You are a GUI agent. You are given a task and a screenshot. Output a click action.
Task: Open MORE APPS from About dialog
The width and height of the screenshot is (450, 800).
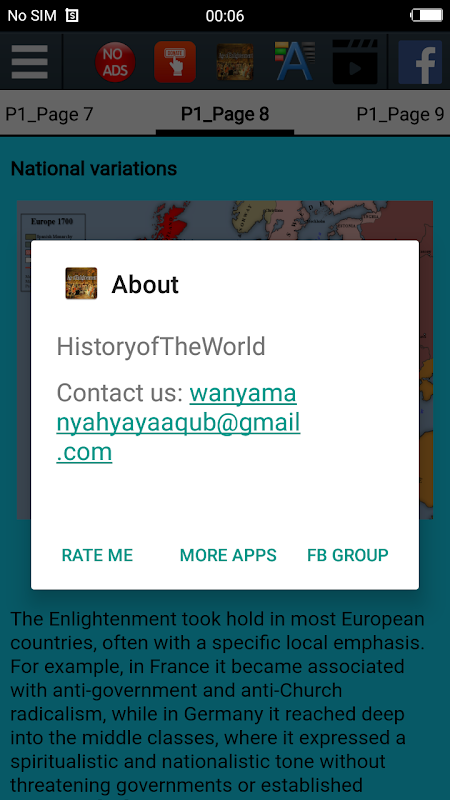click(x=228, y=555)
